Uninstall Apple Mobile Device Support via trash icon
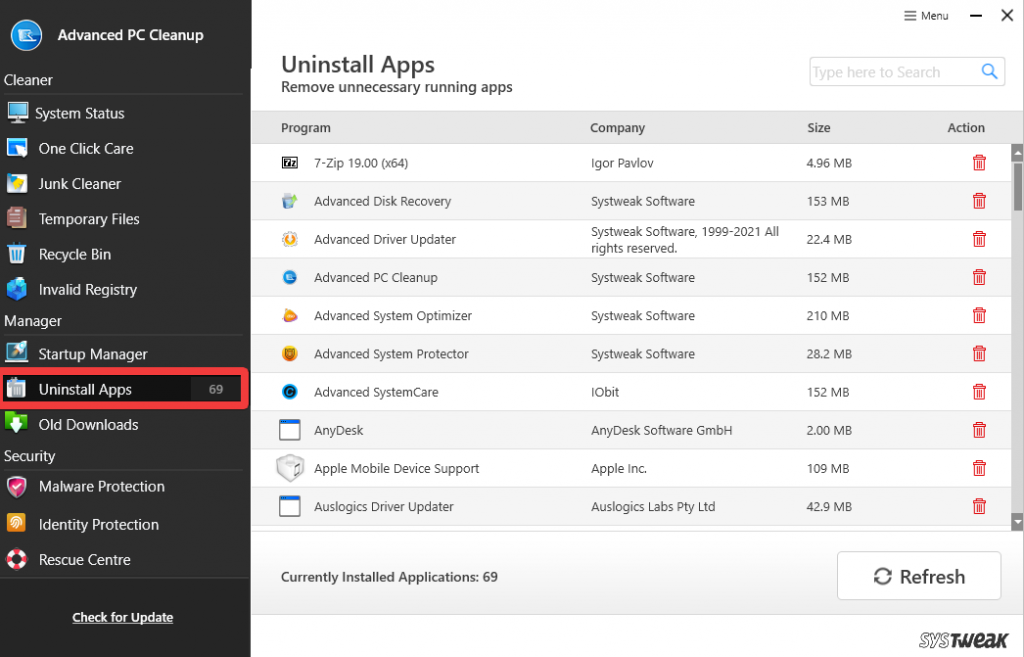This screenshot has width=1024, height=657. (979, 468)
